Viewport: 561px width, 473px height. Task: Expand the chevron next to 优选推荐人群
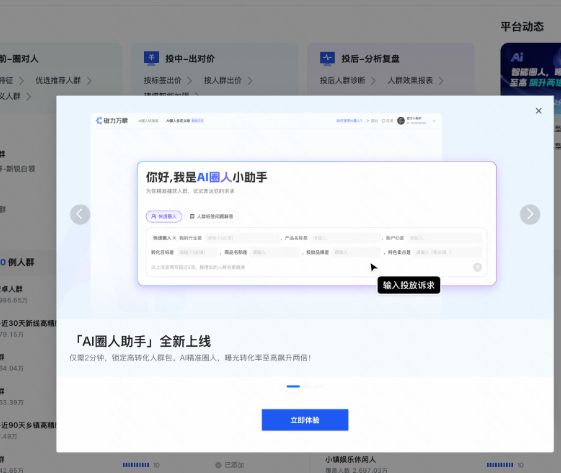89,81
